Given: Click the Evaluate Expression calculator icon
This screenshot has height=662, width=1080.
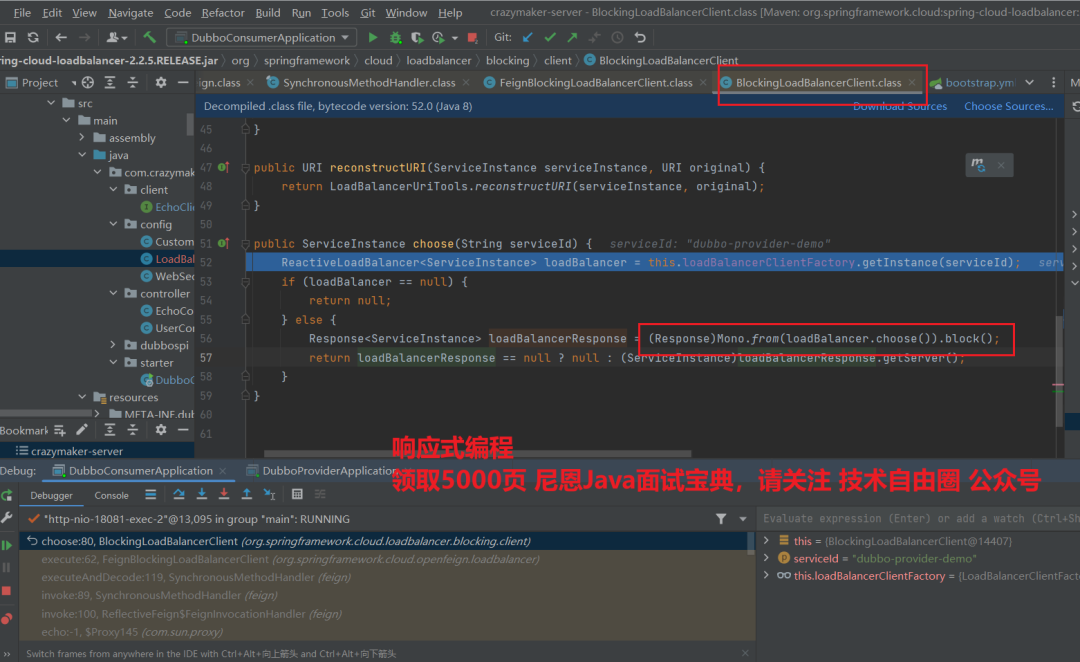Looking at the screenshot, I should (x=297, y=494).
